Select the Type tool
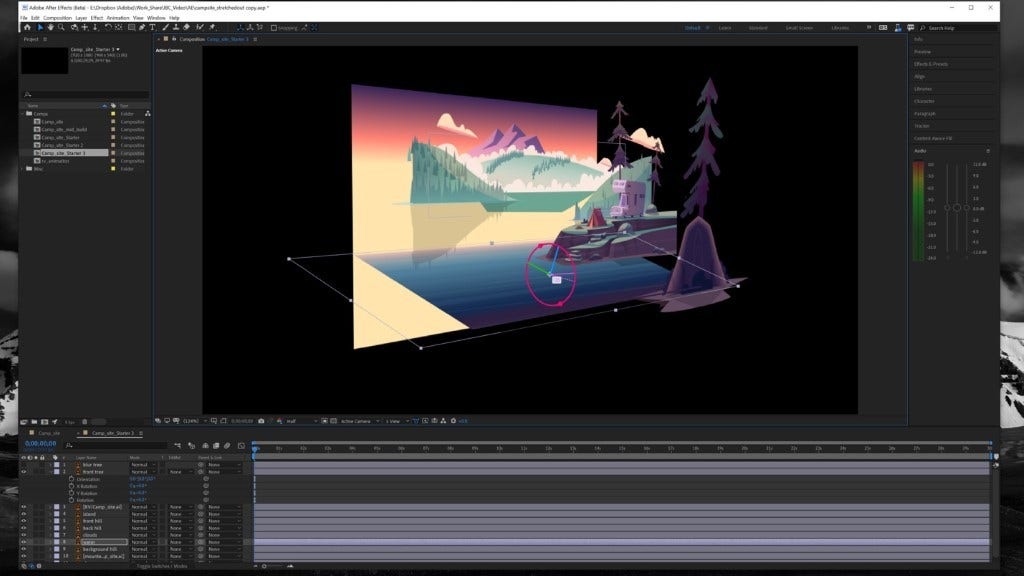 coord(151,28)
